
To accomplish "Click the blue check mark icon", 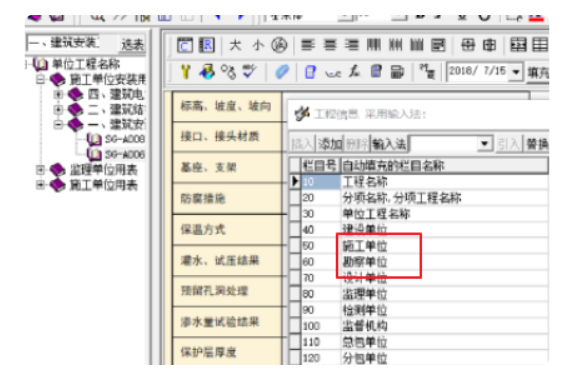I will 250,71.
